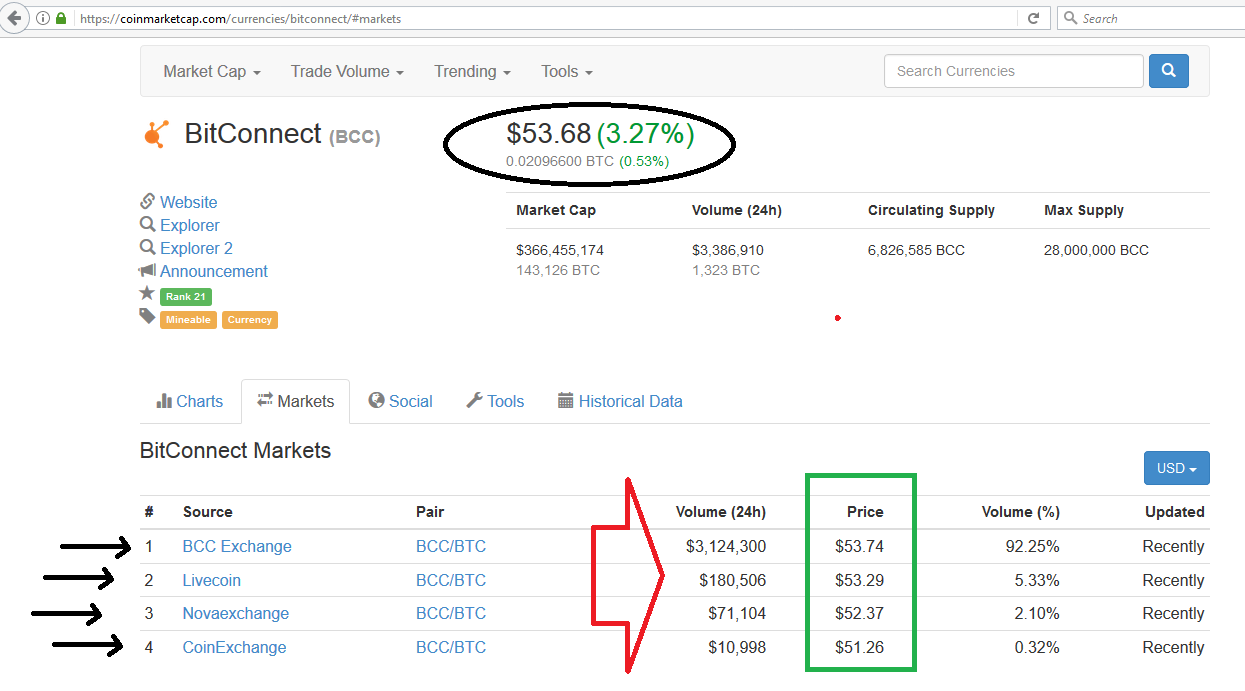Click the blue search magnifier button
The image size is (1245, 691).
click(1169, 71)
